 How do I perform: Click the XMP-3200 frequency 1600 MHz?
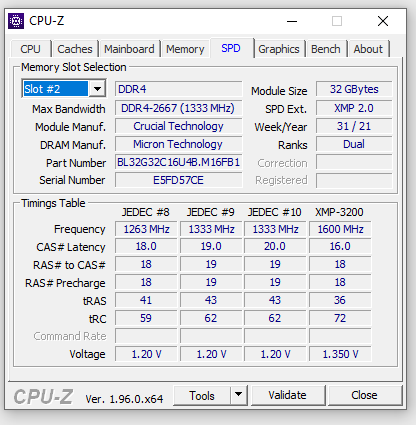pos(340,229)
